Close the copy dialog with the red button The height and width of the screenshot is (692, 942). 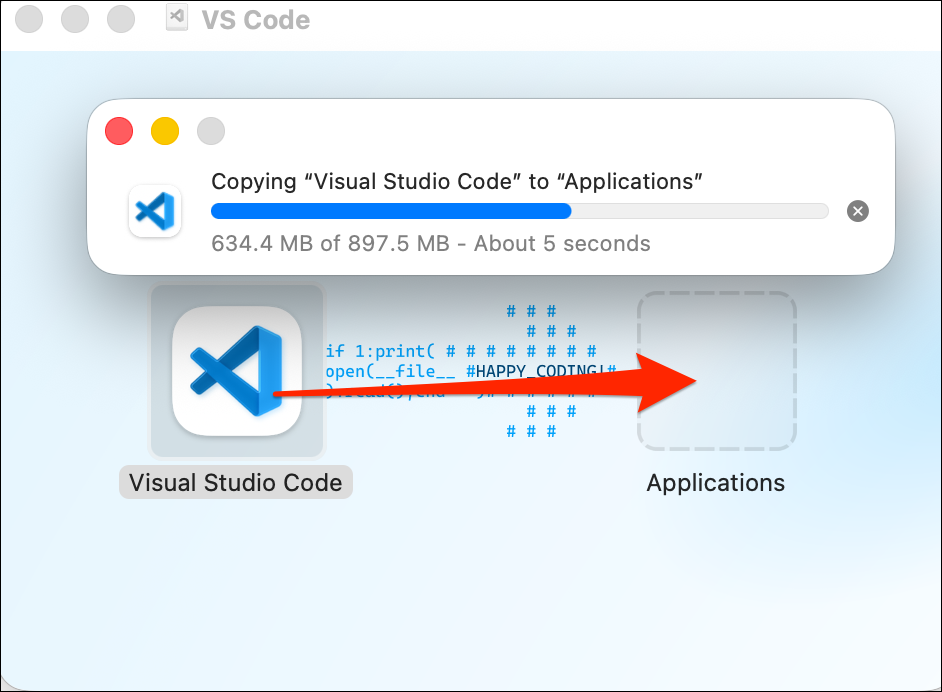pos(119,131)
